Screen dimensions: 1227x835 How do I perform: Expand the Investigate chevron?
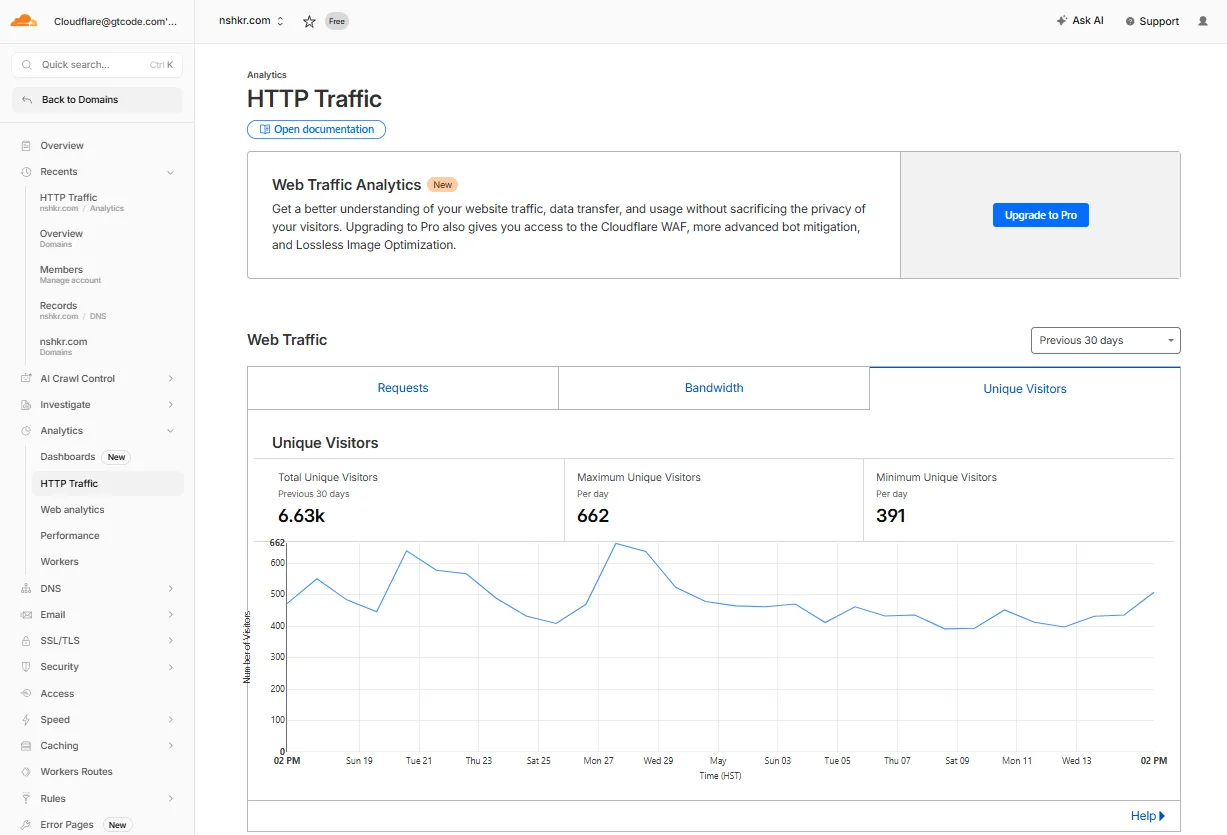[x=171, y=405]
